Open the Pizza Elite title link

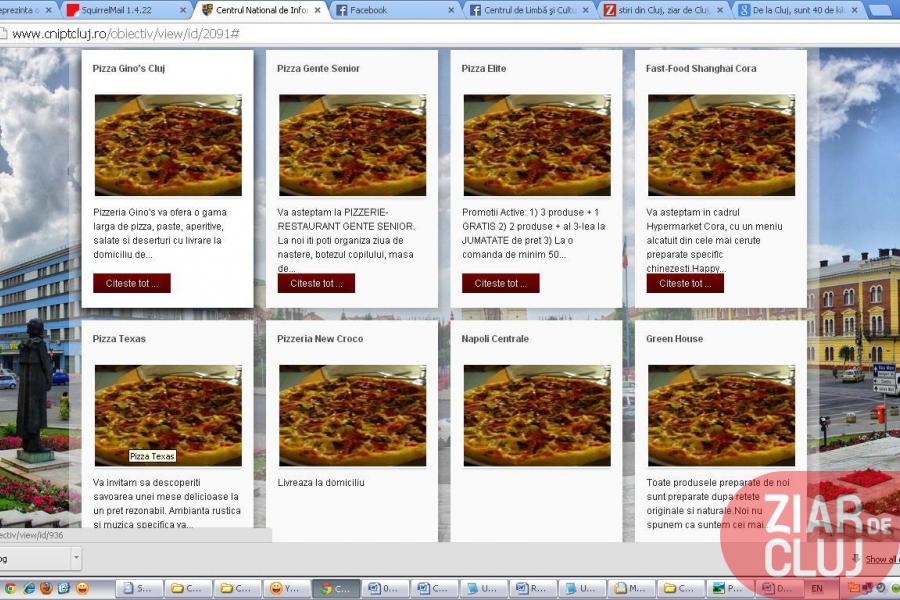coord(484,68)
